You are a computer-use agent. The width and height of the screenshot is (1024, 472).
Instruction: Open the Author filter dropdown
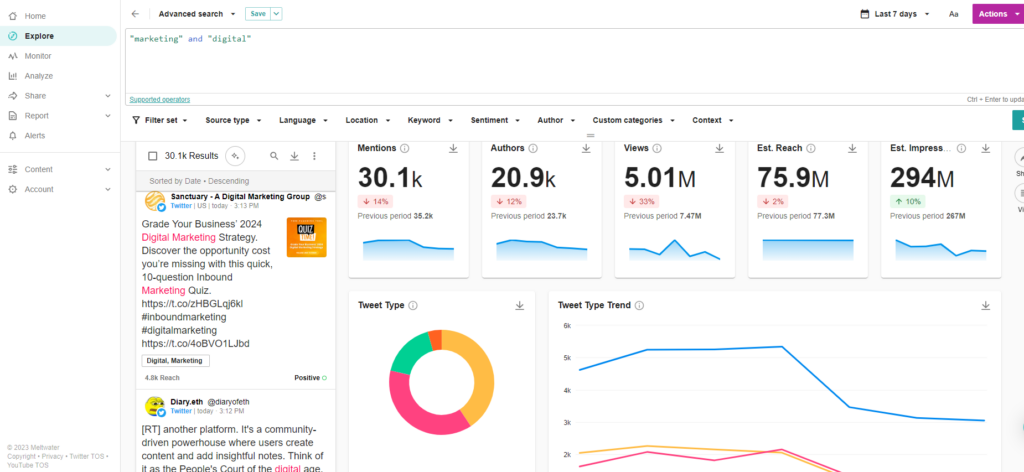pyautogui.click(x=556, y=120)
